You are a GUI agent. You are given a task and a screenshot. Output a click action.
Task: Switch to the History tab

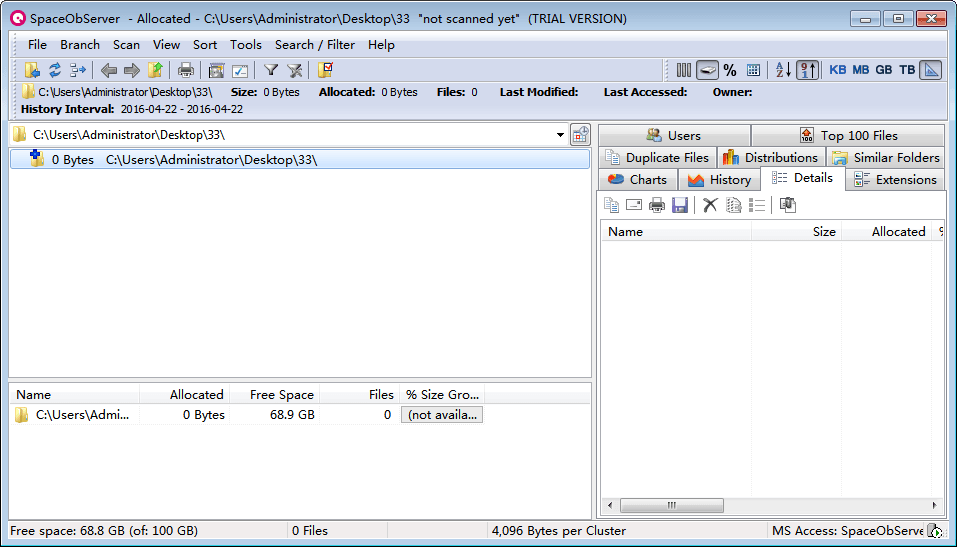point(719,179)
